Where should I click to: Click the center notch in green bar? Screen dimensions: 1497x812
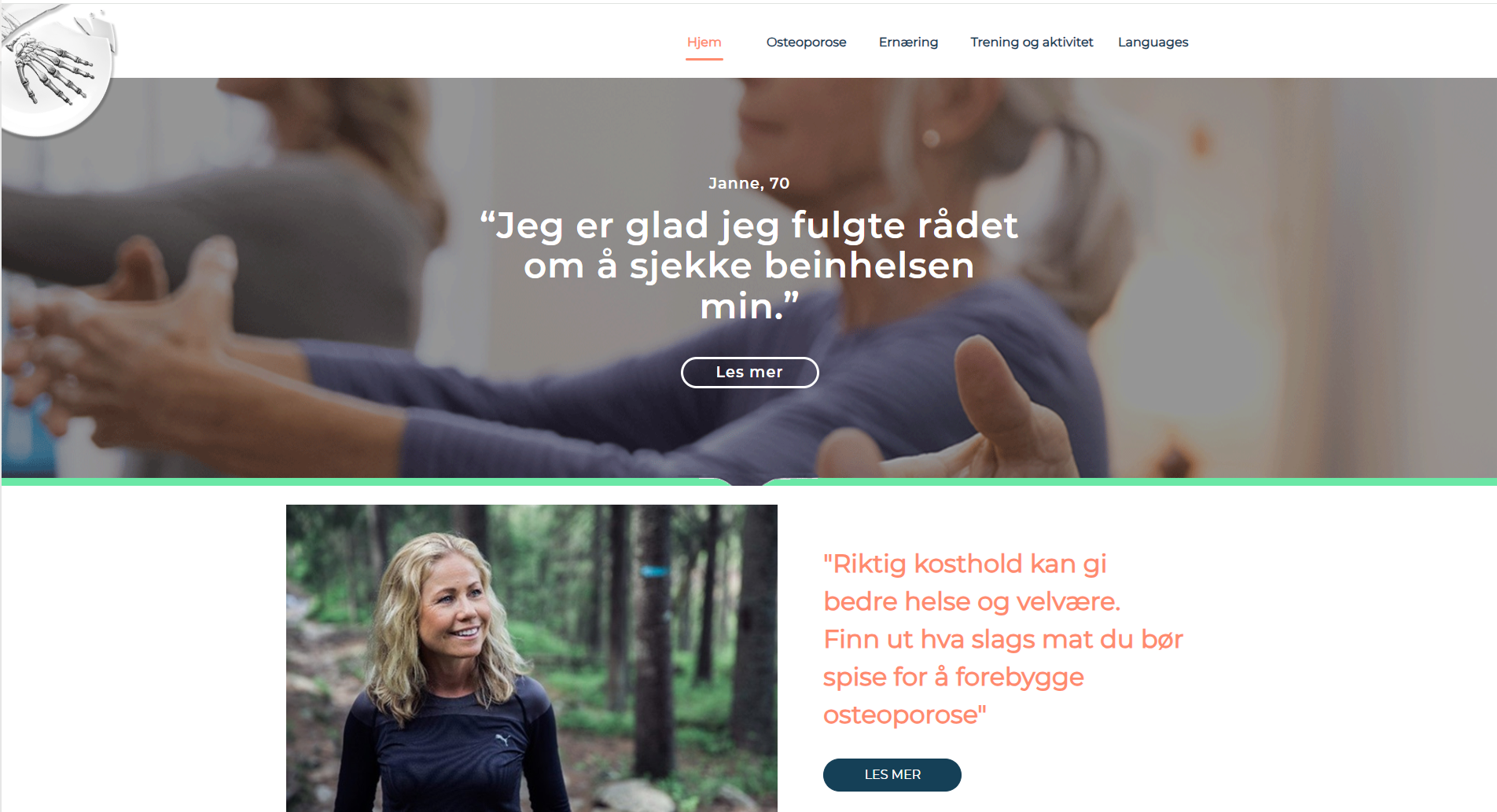747,482
